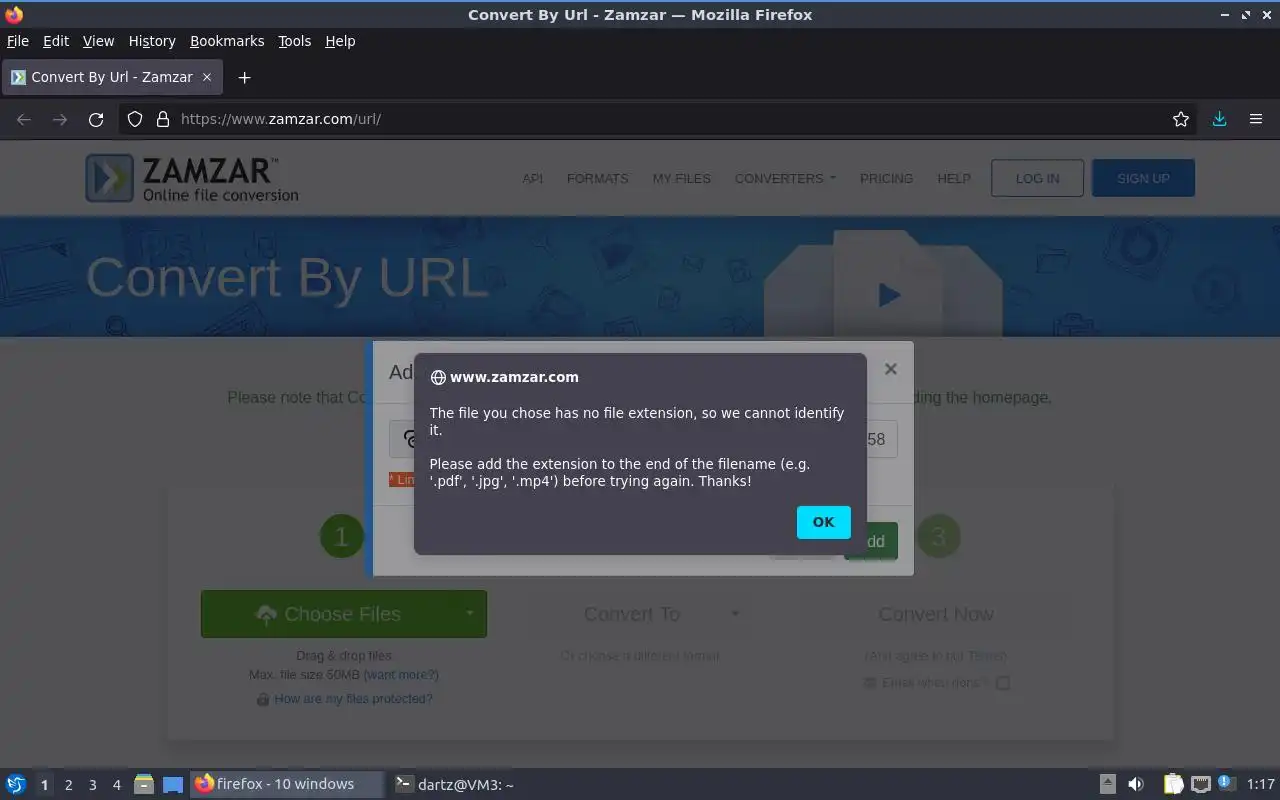
Task: Click the Zamzar logo
Action: click(x=191, y=178)
